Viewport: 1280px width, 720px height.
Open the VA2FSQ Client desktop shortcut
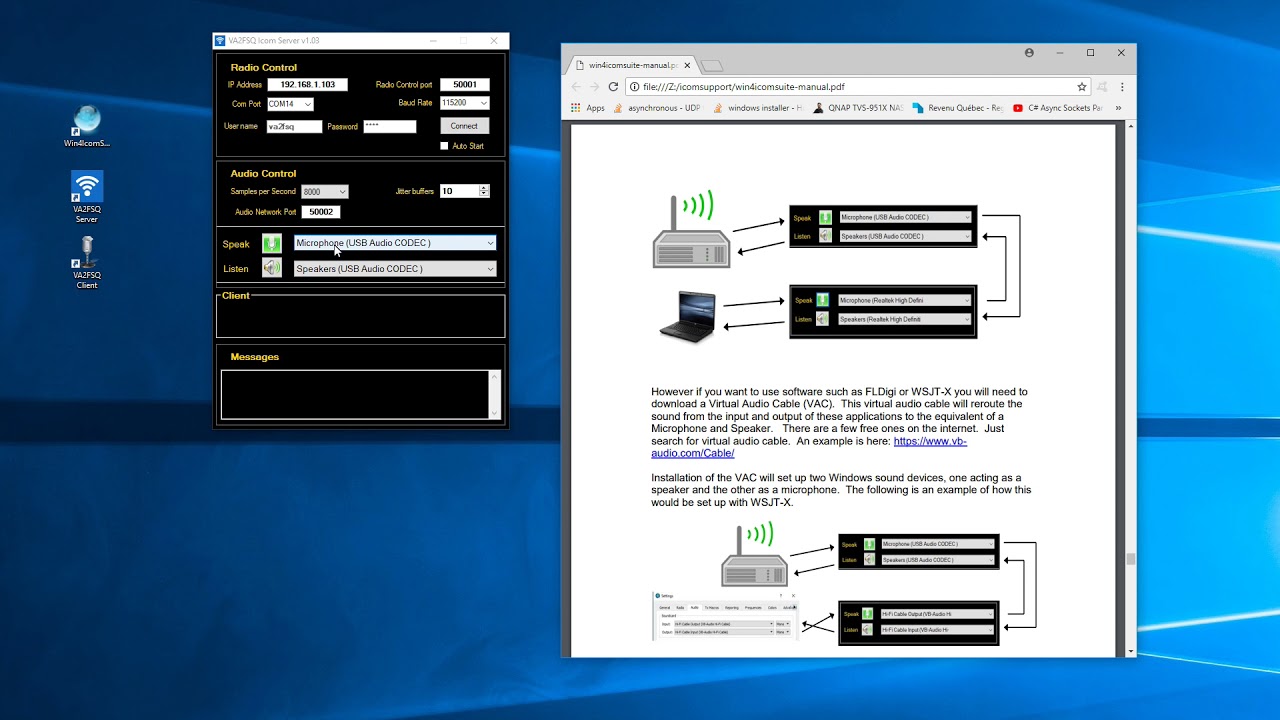tap(87, 263)
